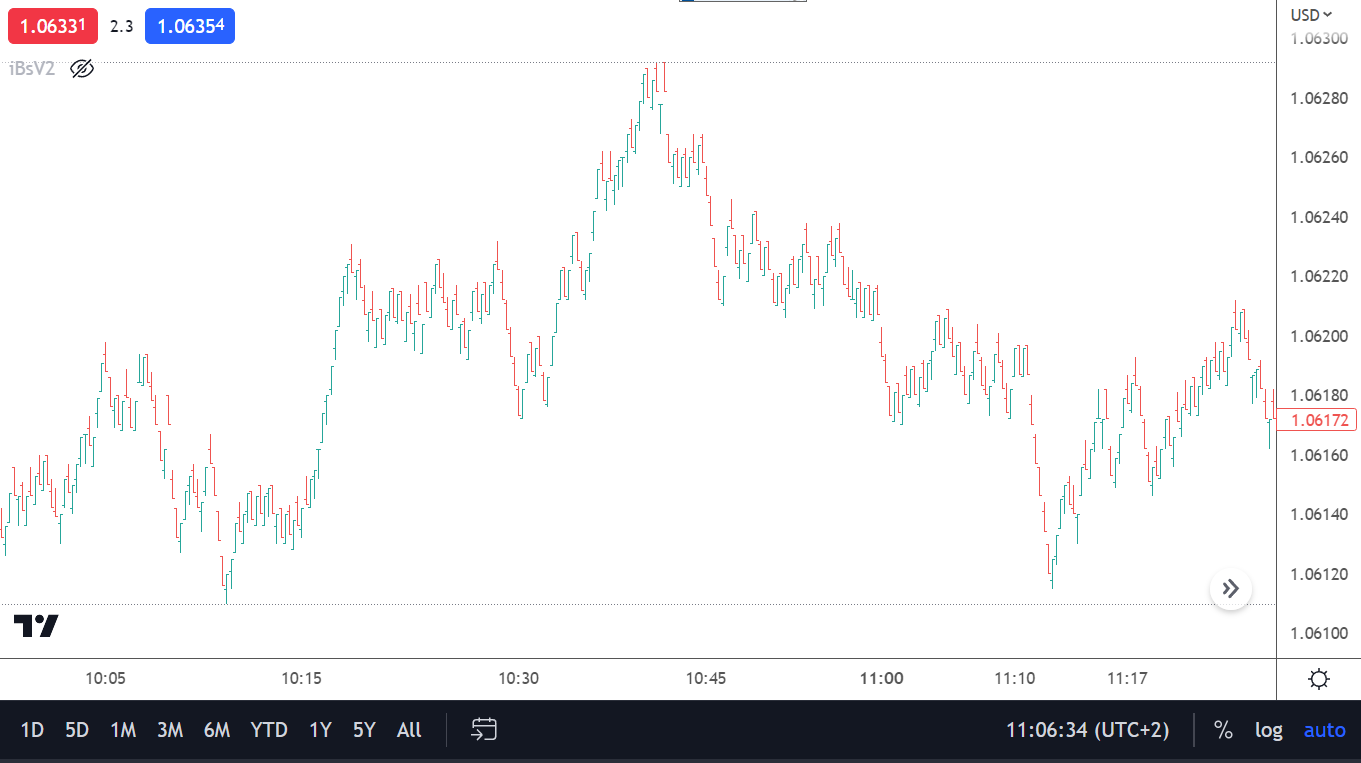The width and height of the screenshot is (1361, 763).
Task: Click the chart settings gear icon
Action: tap(1319, 680)
